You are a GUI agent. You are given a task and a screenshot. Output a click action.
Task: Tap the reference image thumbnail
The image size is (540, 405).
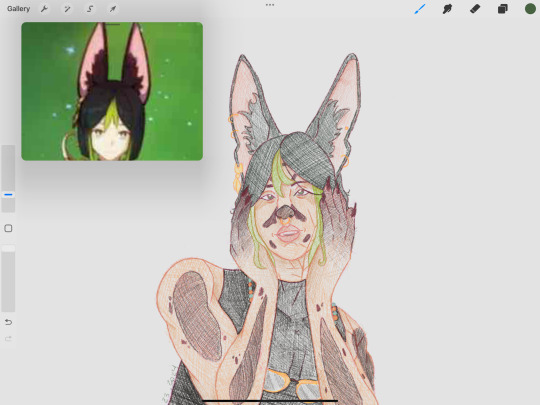(x=112, y=92)
